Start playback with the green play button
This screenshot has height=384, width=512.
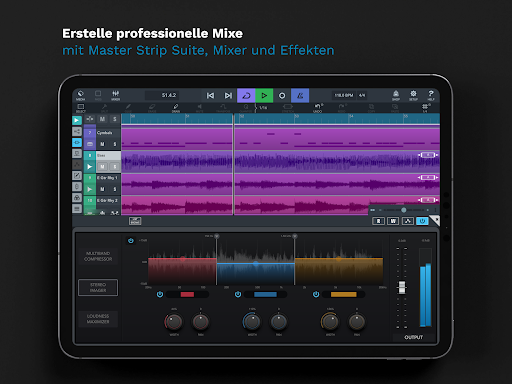tap(264, 96)
